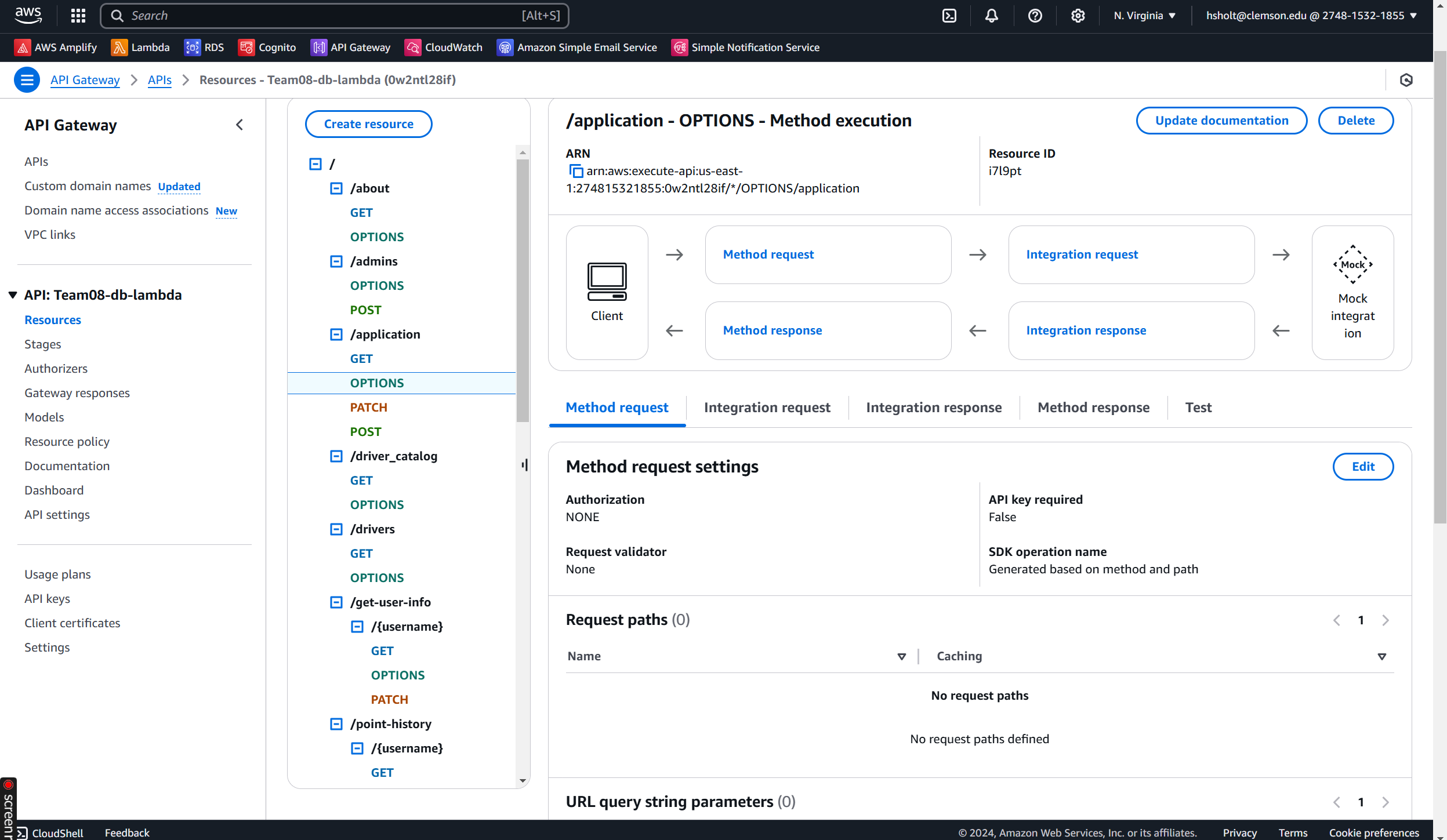Open AWS Amplify shortcut
The height and width of the screenshot is (840, 1447).
(56, 48)
